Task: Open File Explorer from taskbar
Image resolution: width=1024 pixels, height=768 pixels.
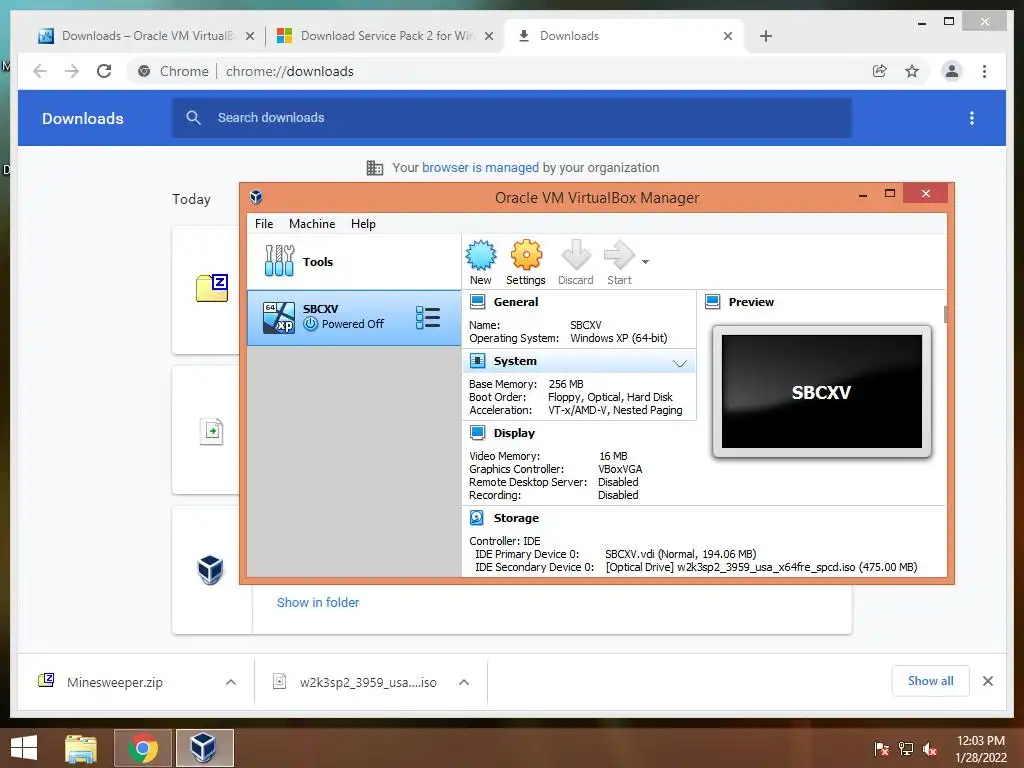Action: (81, 748)
